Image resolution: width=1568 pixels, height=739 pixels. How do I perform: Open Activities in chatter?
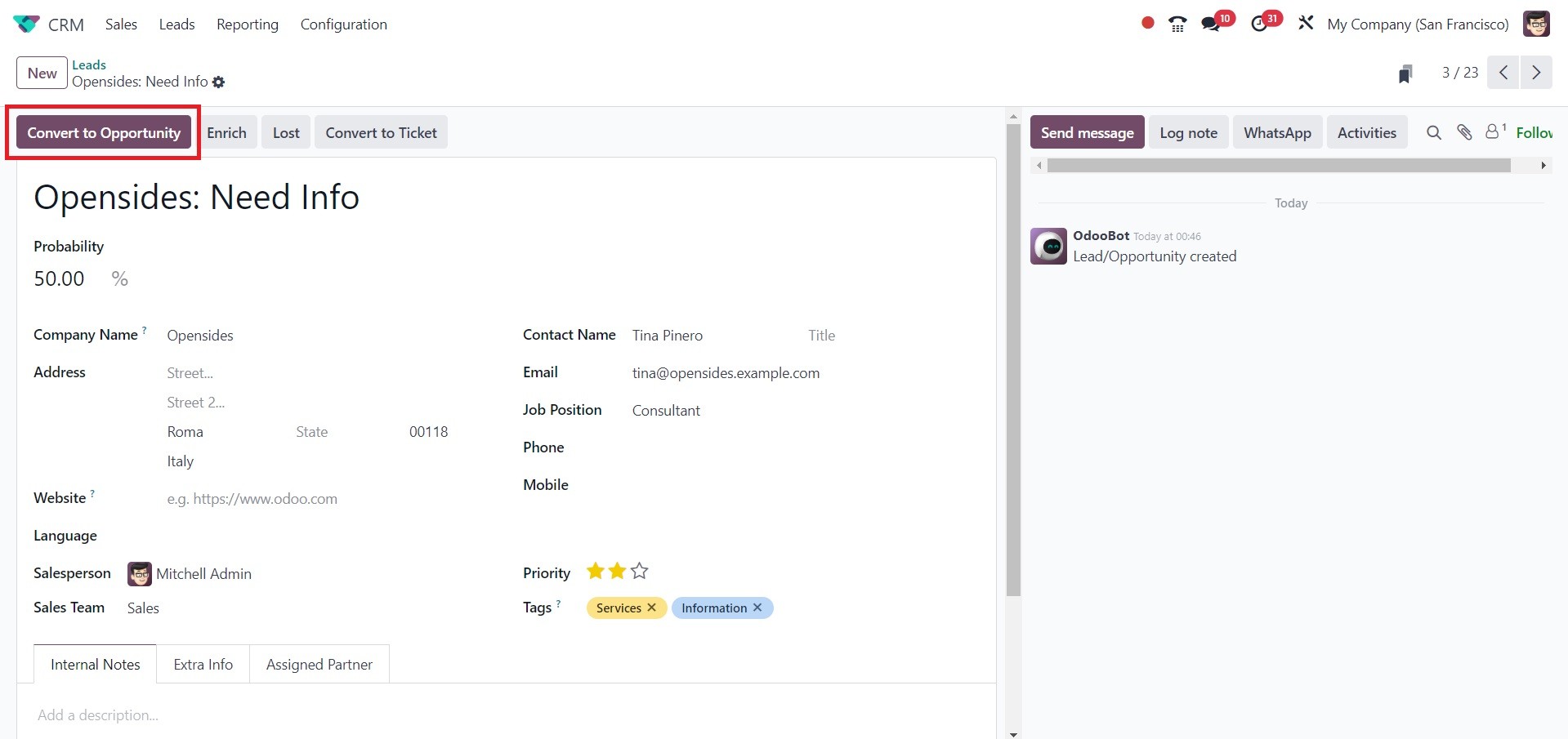(x=1367, y=132)
